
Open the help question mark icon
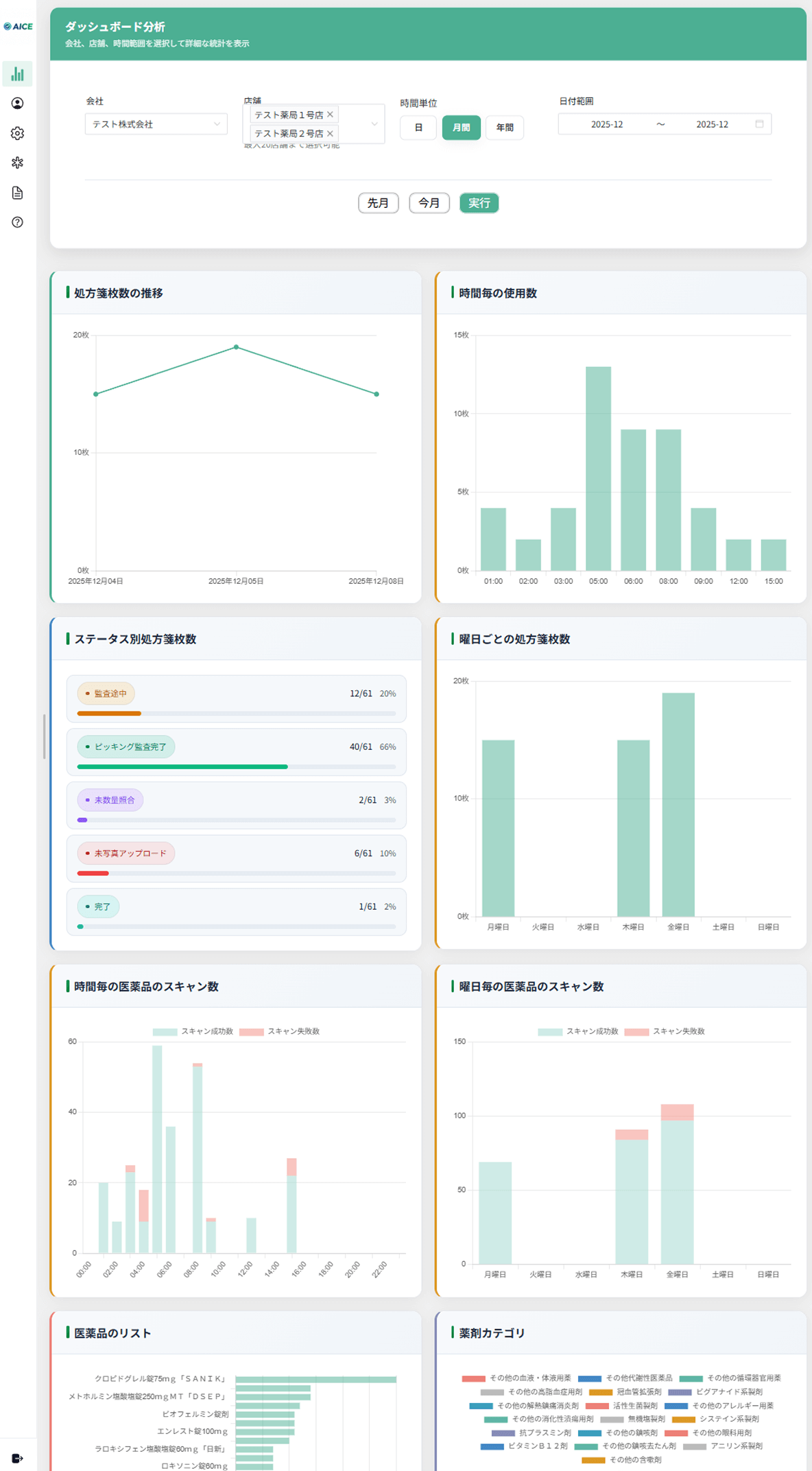[x=18, y=222]
